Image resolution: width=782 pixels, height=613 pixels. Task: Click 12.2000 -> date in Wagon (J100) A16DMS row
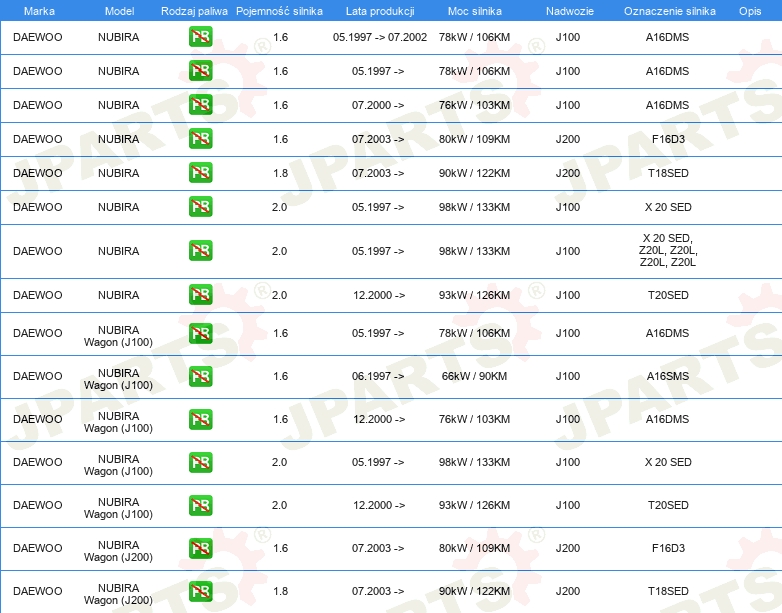tap(379, 419)
